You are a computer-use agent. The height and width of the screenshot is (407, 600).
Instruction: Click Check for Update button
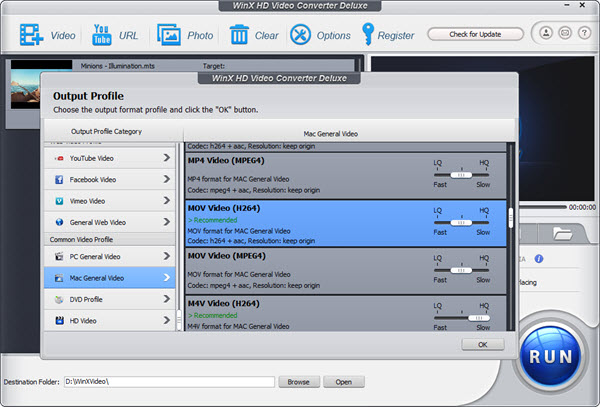click(x=475, y=34)
